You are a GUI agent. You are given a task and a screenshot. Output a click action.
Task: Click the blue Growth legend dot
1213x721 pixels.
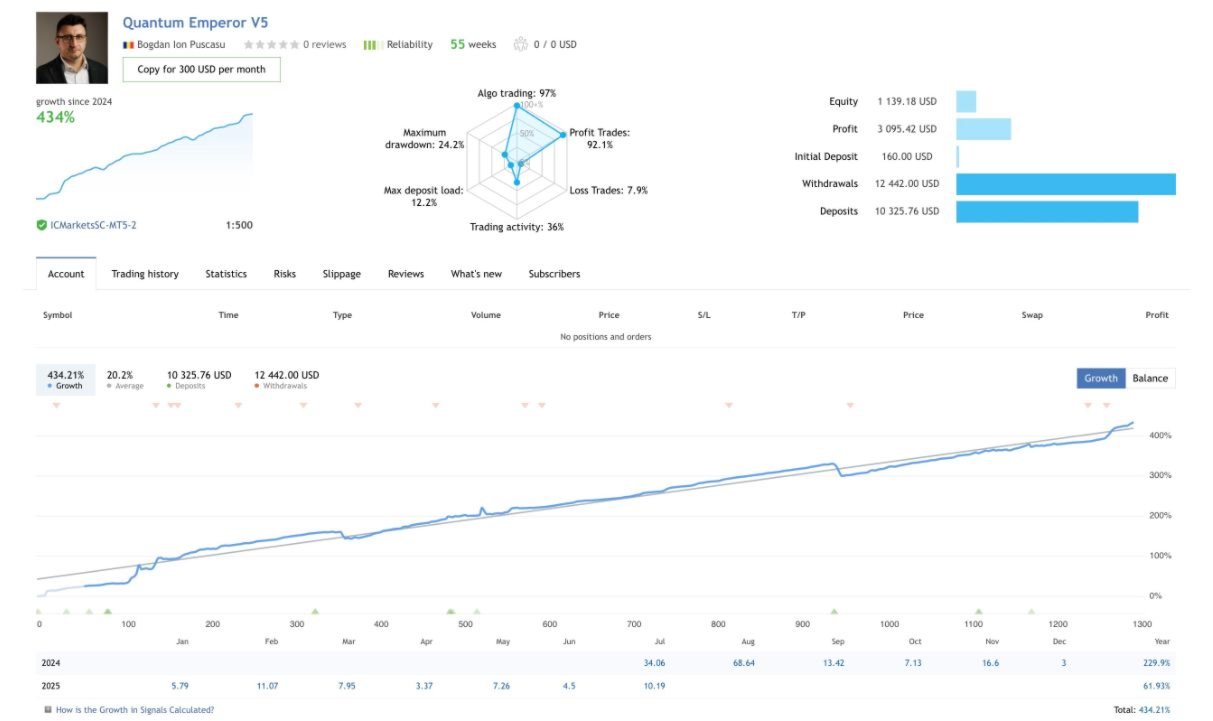pos(50,386)
